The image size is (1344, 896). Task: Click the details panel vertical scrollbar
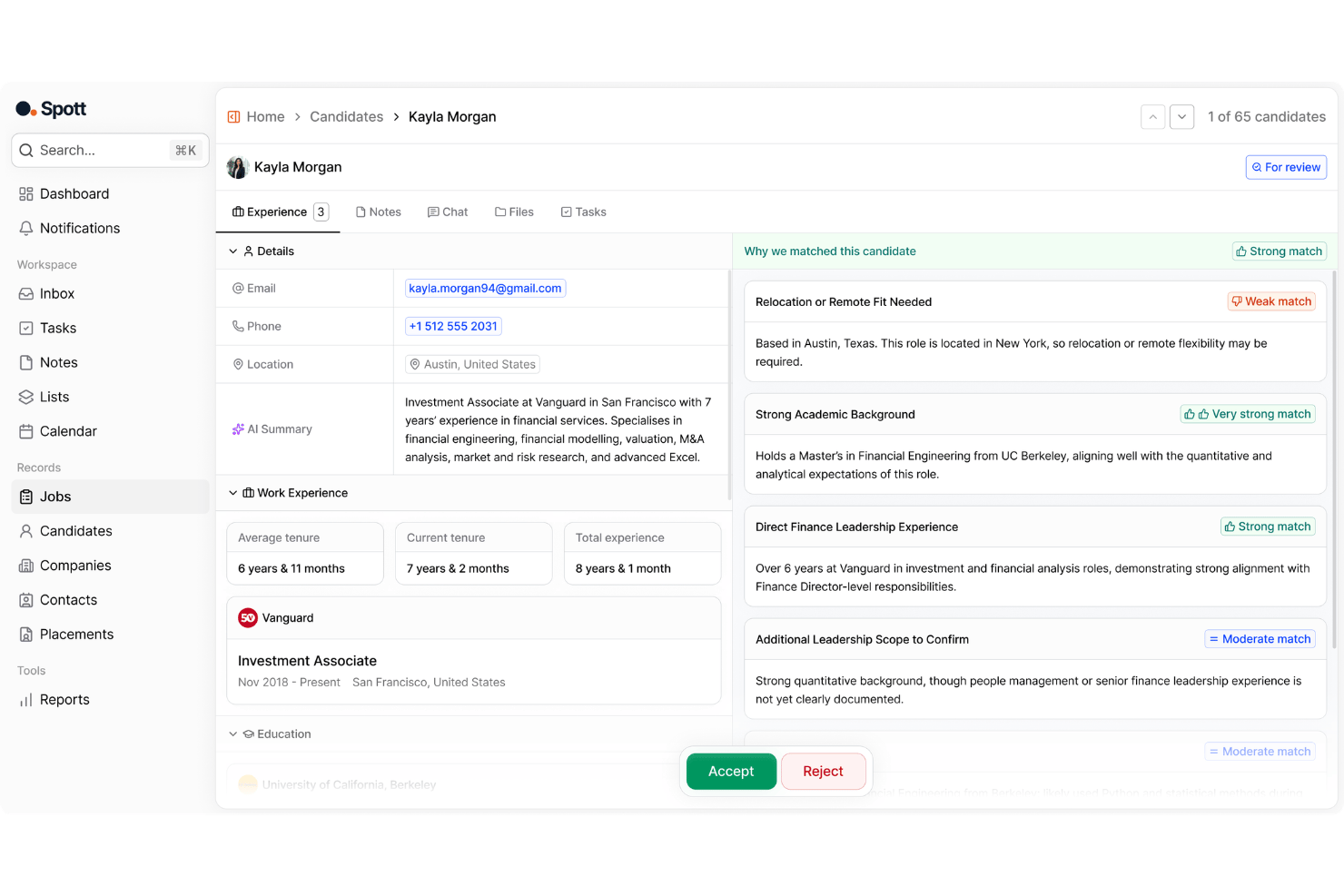click(x=729, y=386)
